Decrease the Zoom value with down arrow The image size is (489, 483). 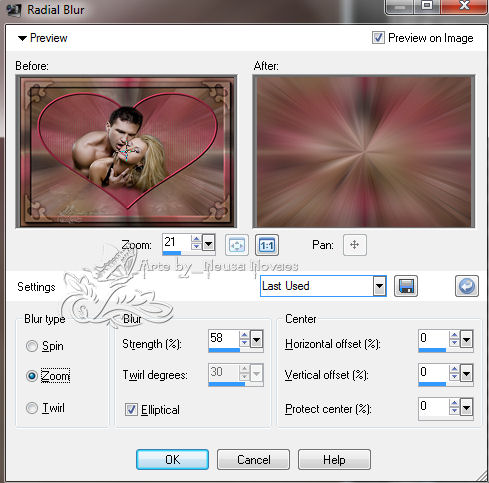196,246
